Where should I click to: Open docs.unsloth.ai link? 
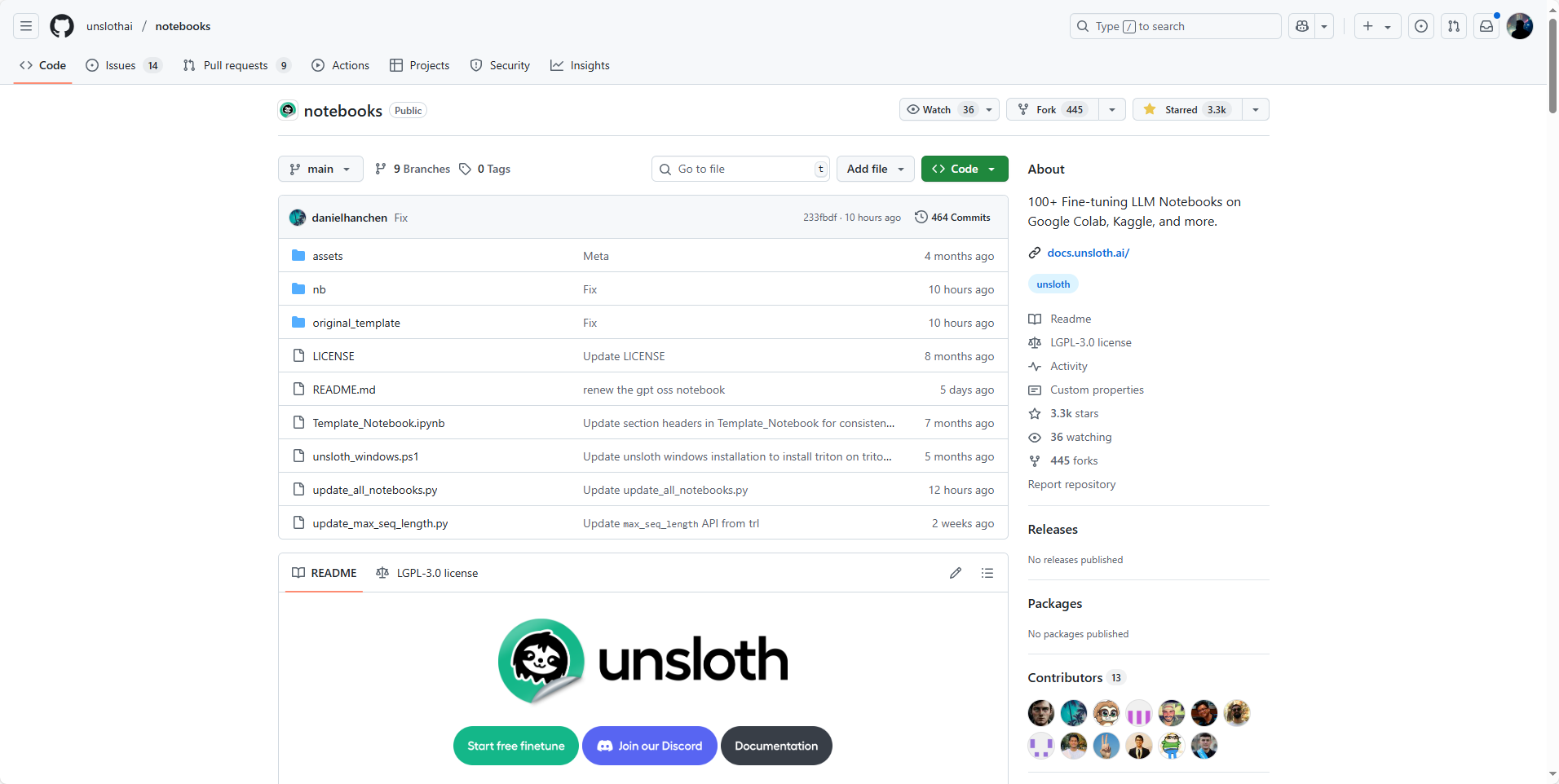point(1089,253)
